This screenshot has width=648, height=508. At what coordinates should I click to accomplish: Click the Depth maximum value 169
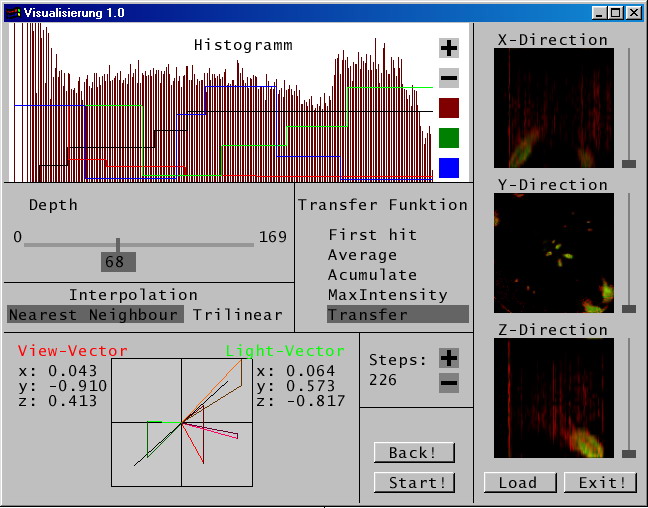(x=273, y=237)
